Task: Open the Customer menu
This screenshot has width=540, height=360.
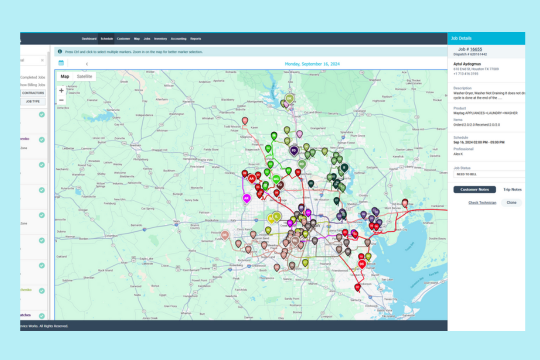Action: (123, 39)
